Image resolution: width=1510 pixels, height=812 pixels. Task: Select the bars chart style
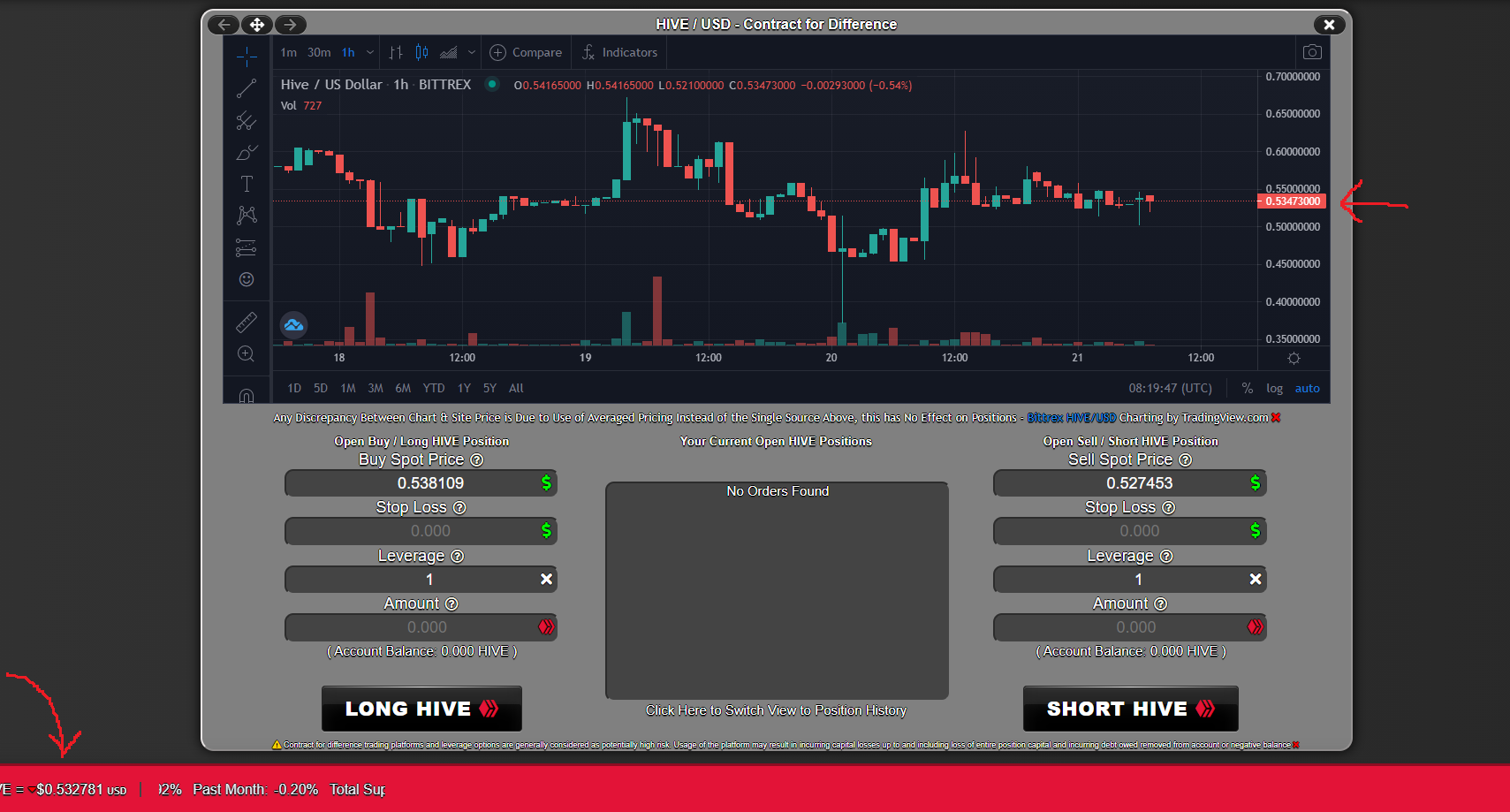tap(396, 52)
